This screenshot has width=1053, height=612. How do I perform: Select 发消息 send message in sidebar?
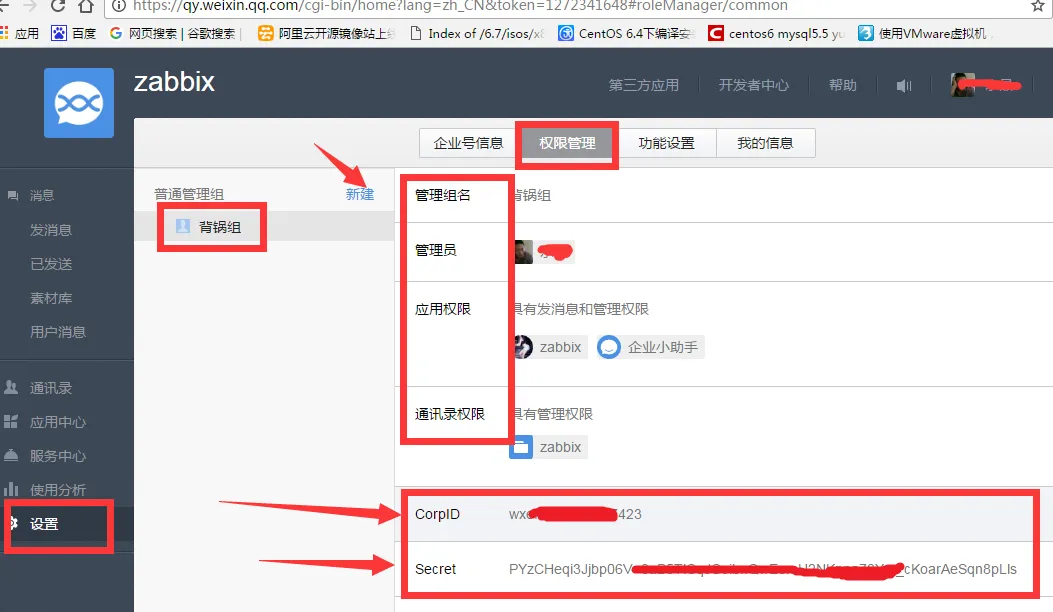point(51,230)
